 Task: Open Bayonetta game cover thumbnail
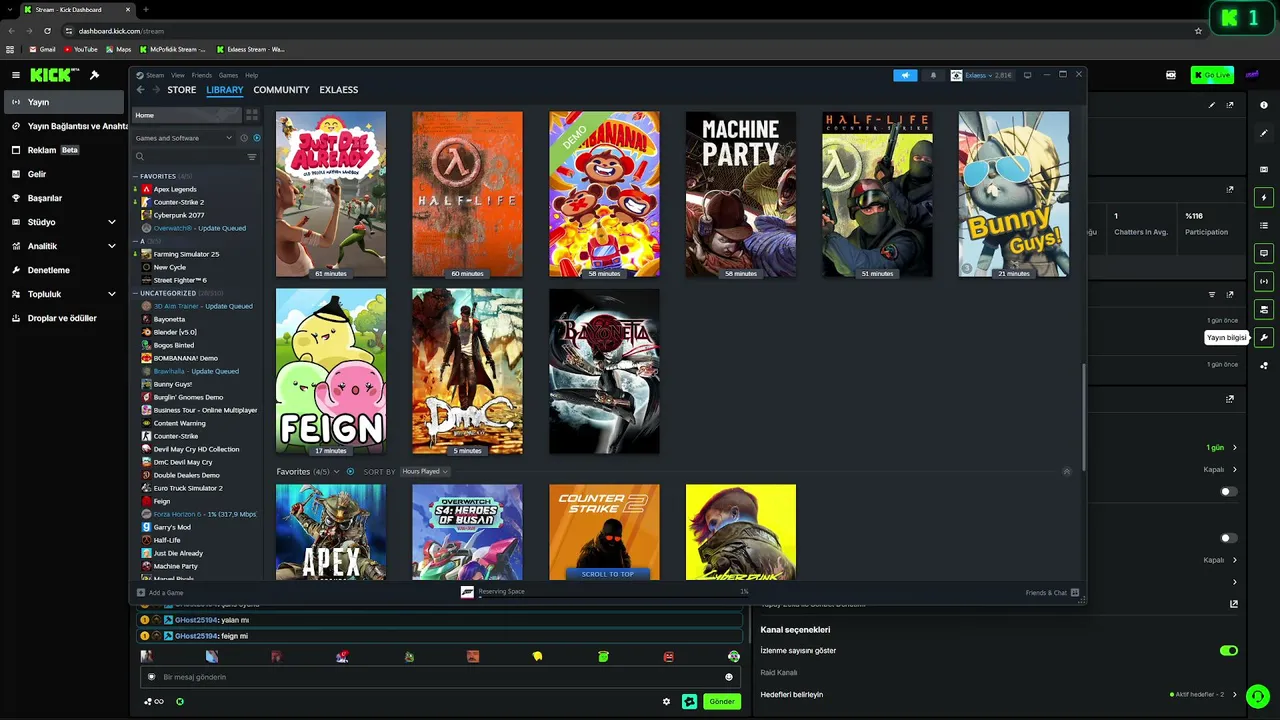tap(604, 372)
